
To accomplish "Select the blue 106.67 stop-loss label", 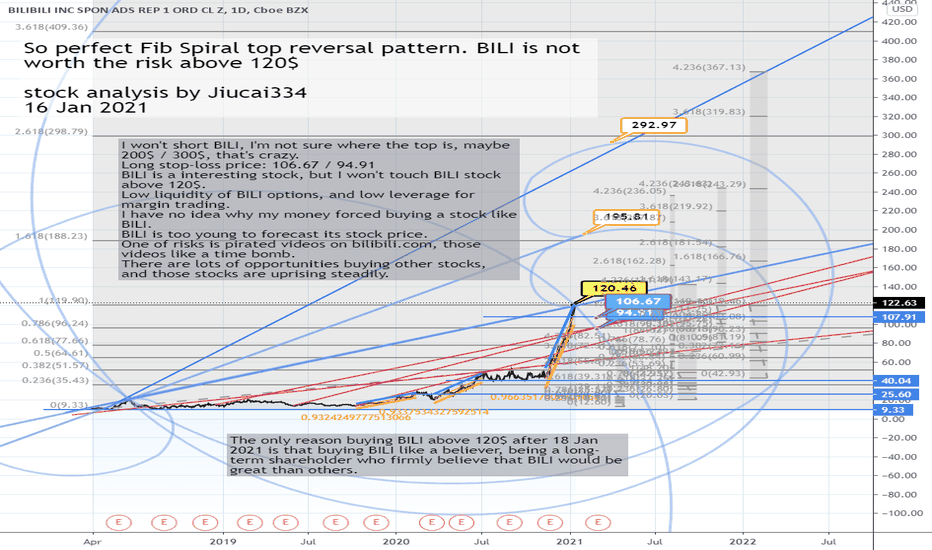I will click(638, 301).
